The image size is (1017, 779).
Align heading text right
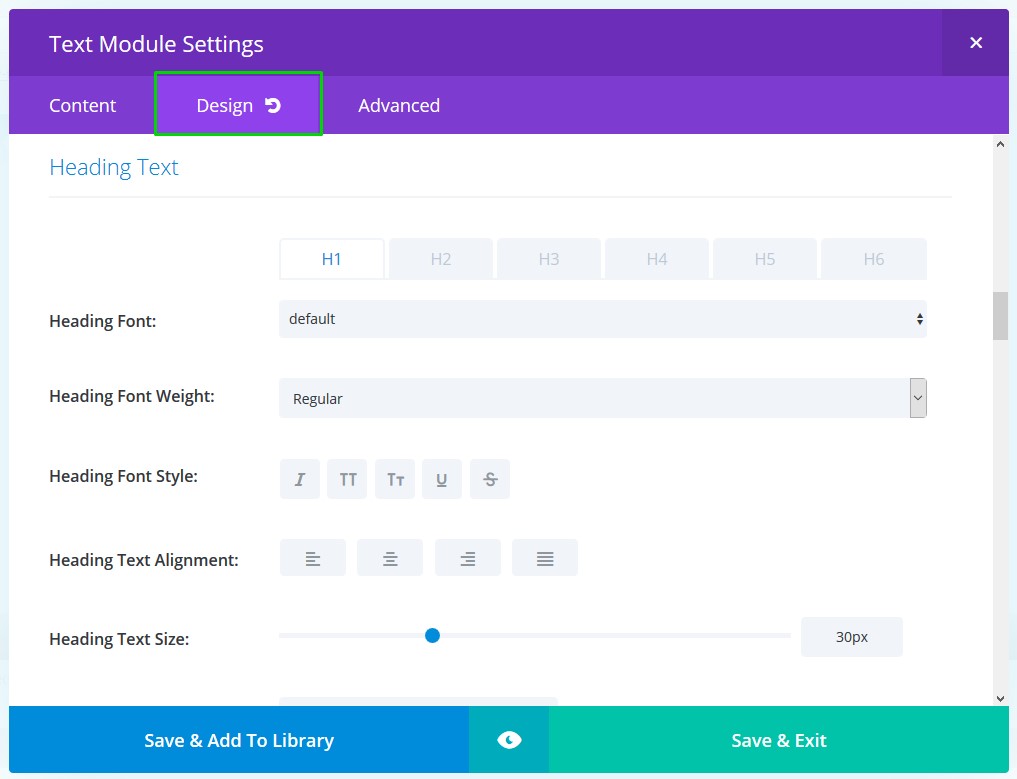(x=467, y=558)
